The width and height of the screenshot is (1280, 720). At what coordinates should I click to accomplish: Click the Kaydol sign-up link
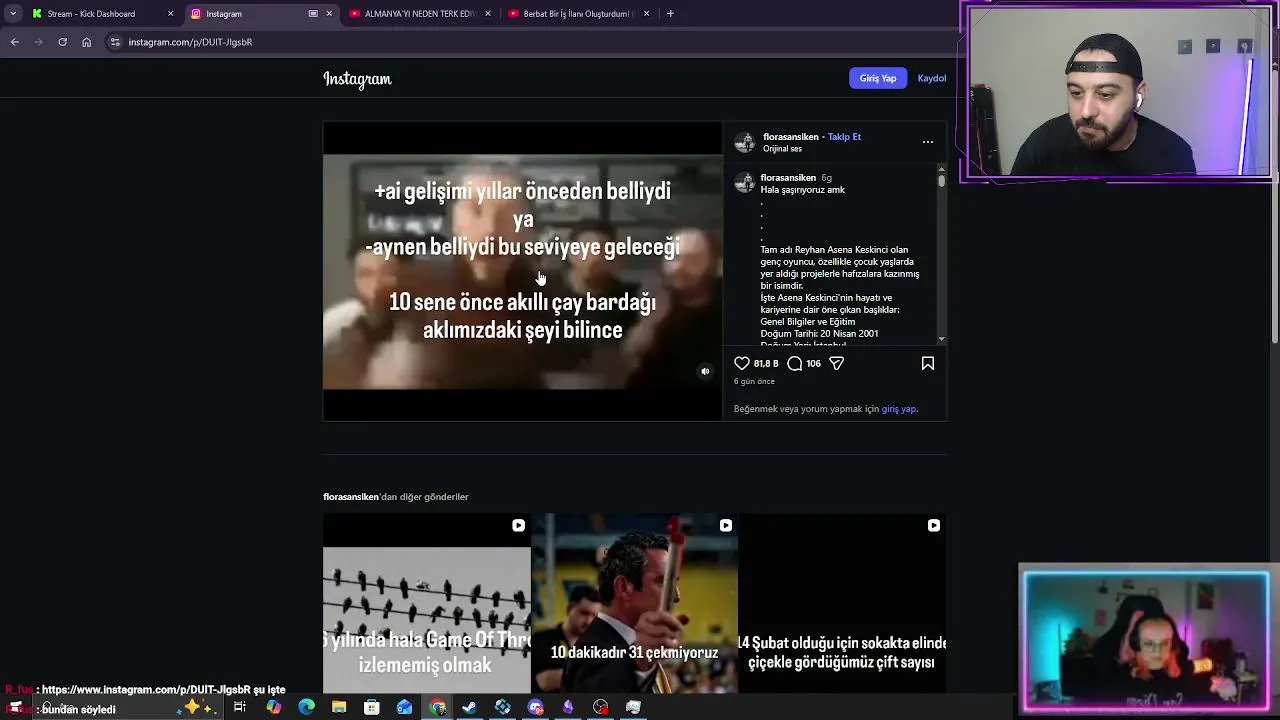click(932, 78)
